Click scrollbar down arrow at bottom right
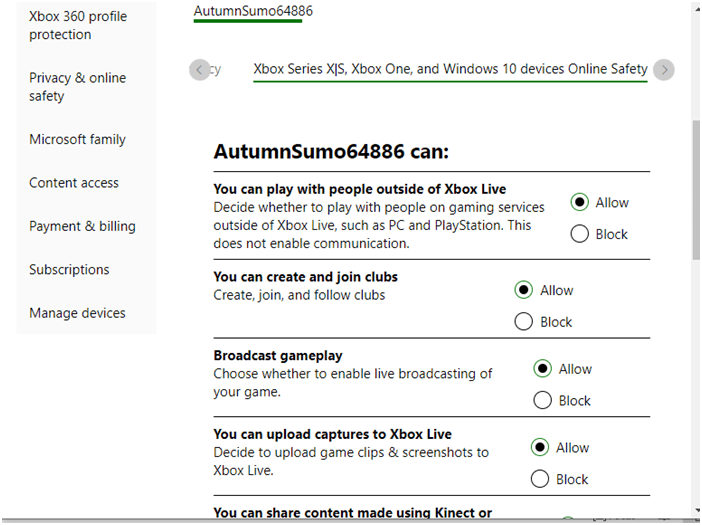702x525 pixels. tap(697, 510)
